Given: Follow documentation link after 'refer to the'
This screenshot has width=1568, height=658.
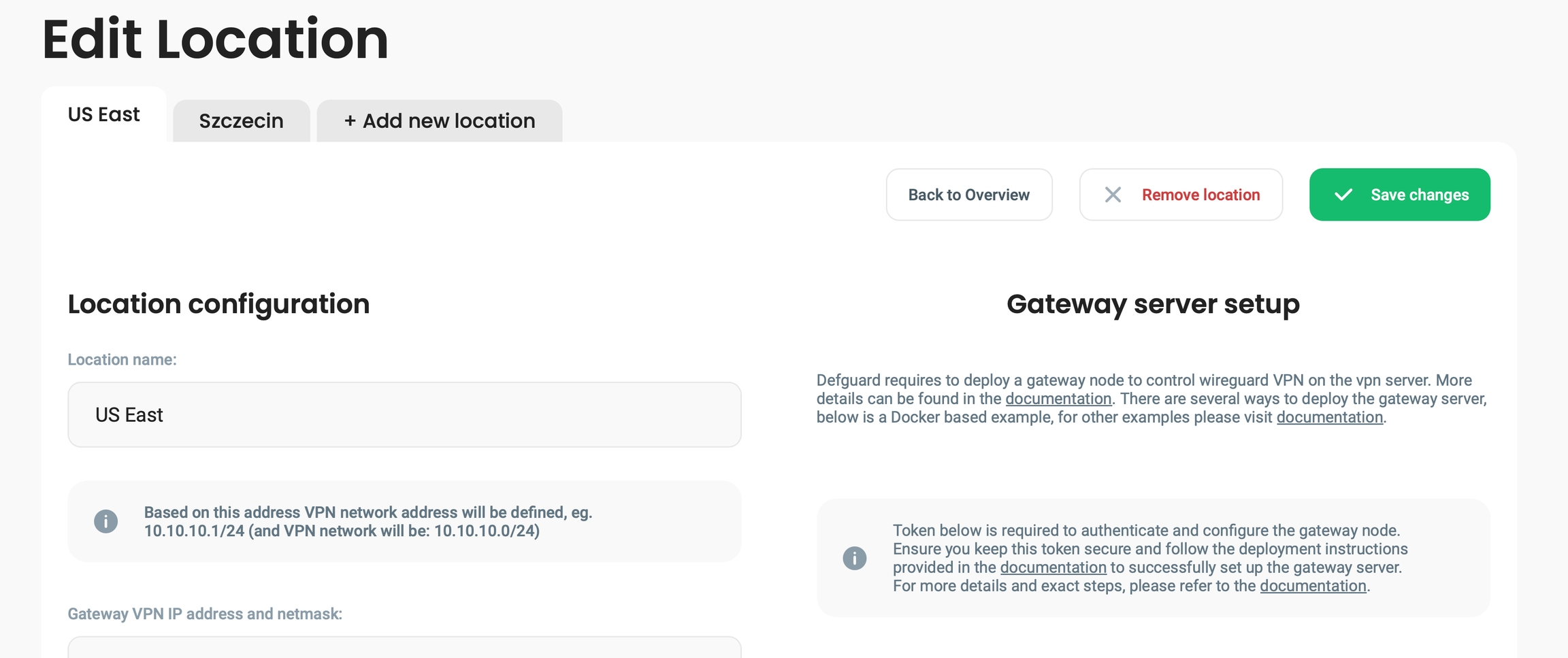Looking at the screenshot, I should [x=1313, y=586].
